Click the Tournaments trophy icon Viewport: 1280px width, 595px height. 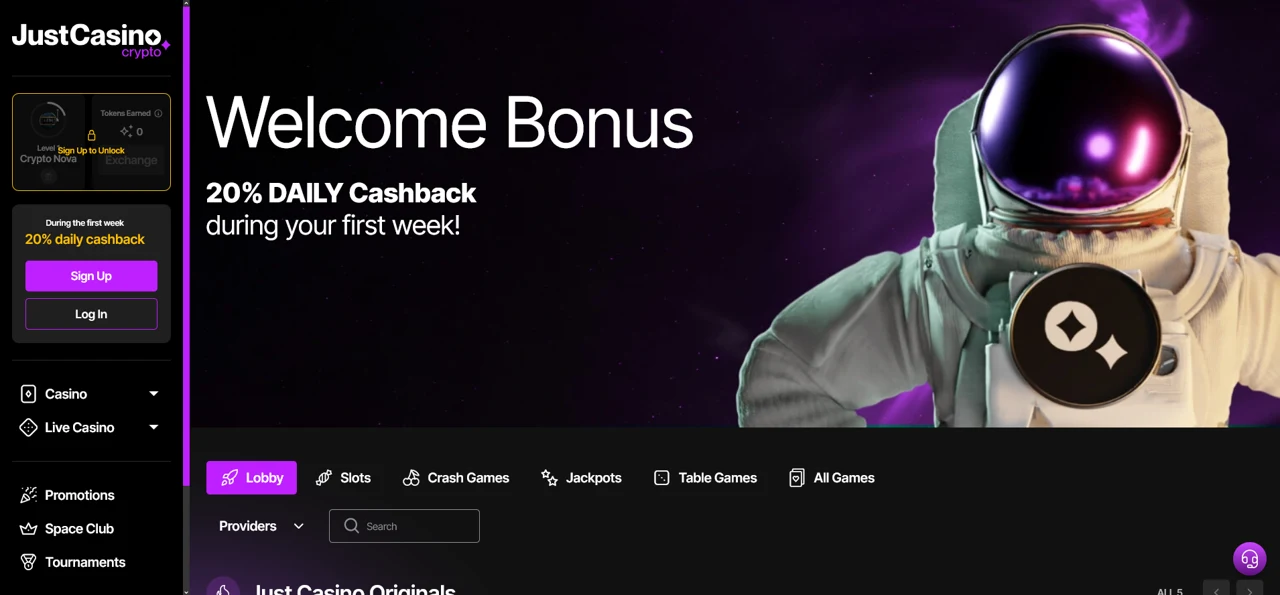[x=29, y=562]
